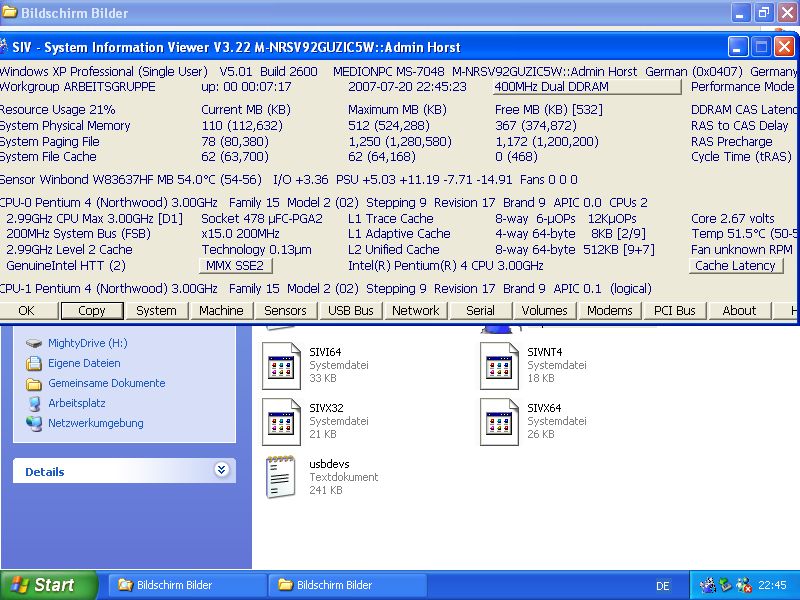Open MightyDrive (H:) link
Image resolution: width=800 pixels, height=600 pixels.
tap(88, 343)
